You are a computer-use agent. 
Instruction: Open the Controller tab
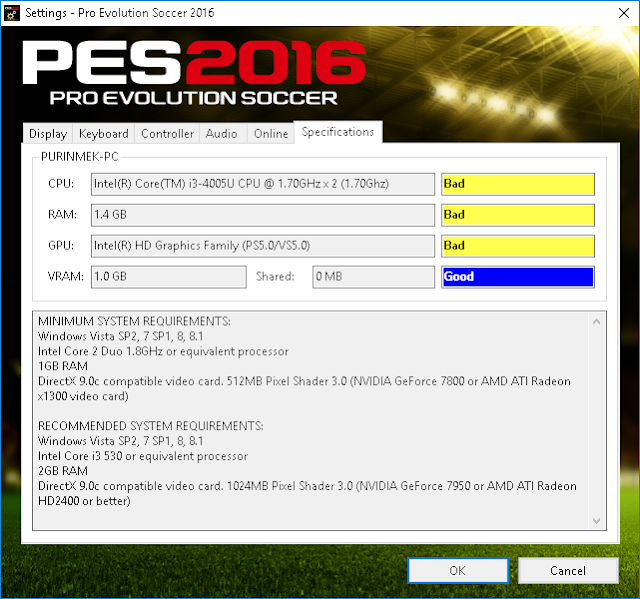[x=167, y=133]
